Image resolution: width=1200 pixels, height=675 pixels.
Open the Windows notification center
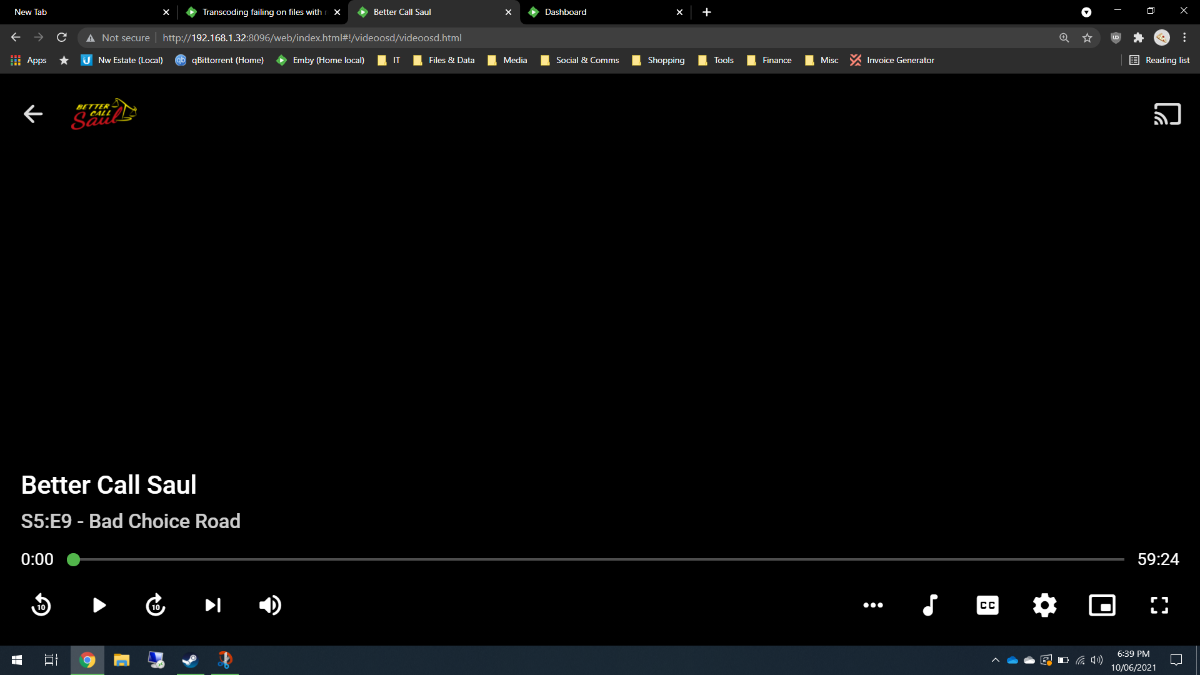pyautogui.click(x=1176, y=660)
